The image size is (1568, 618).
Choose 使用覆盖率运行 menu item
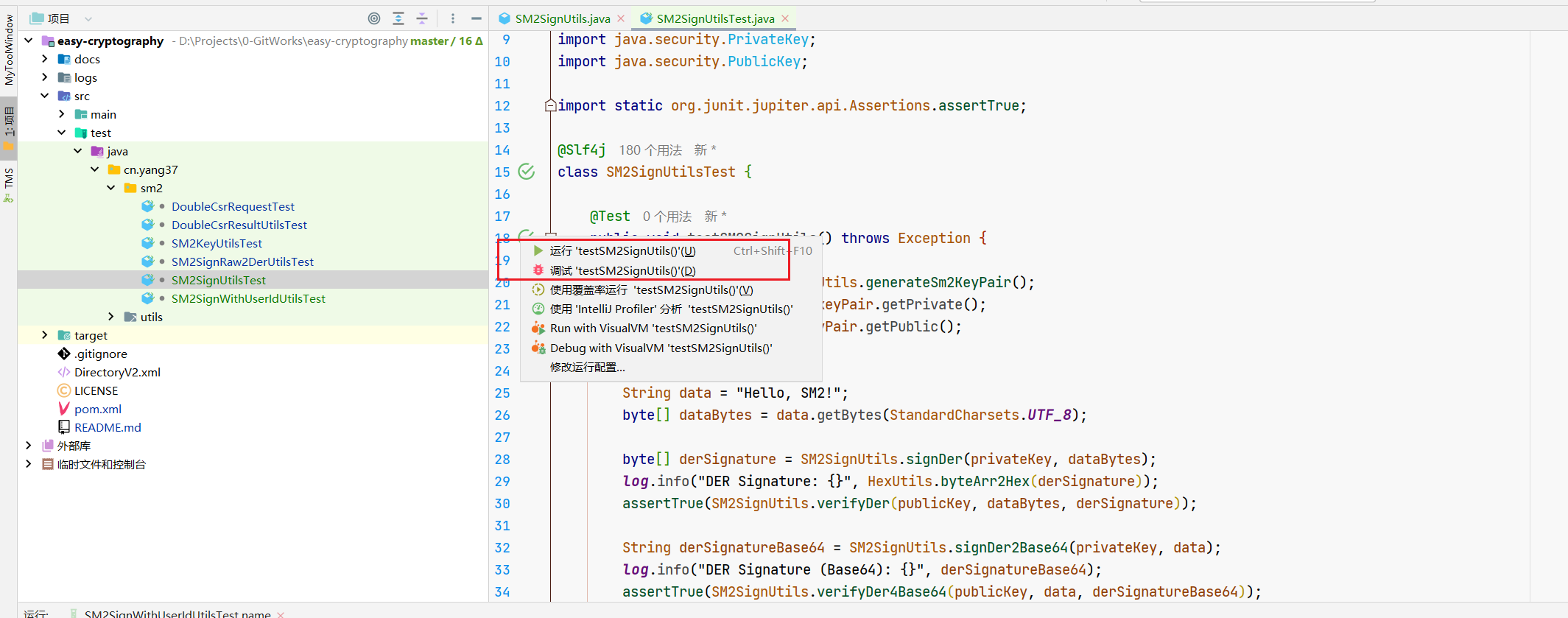(671, 289)
